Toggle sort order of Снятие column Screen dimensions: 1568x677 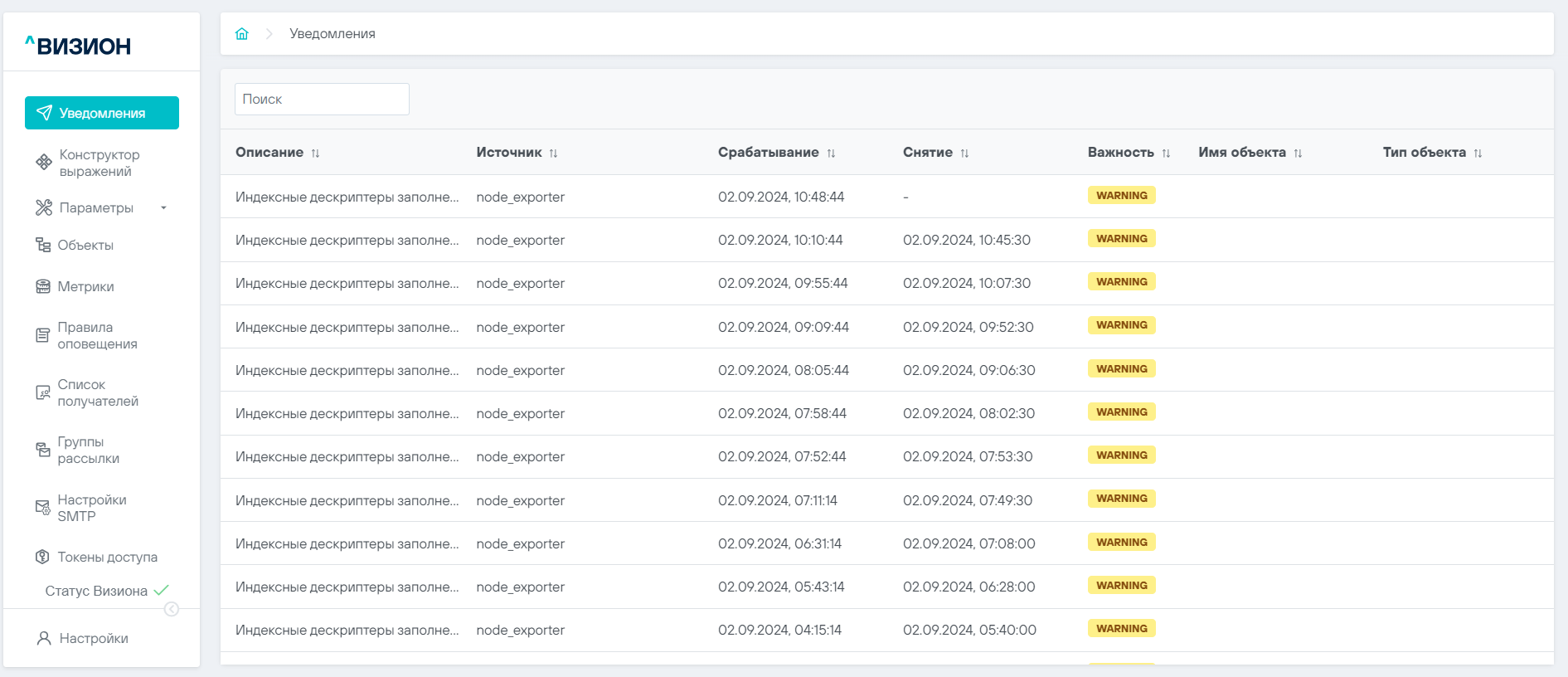click(x=964, y=153)
